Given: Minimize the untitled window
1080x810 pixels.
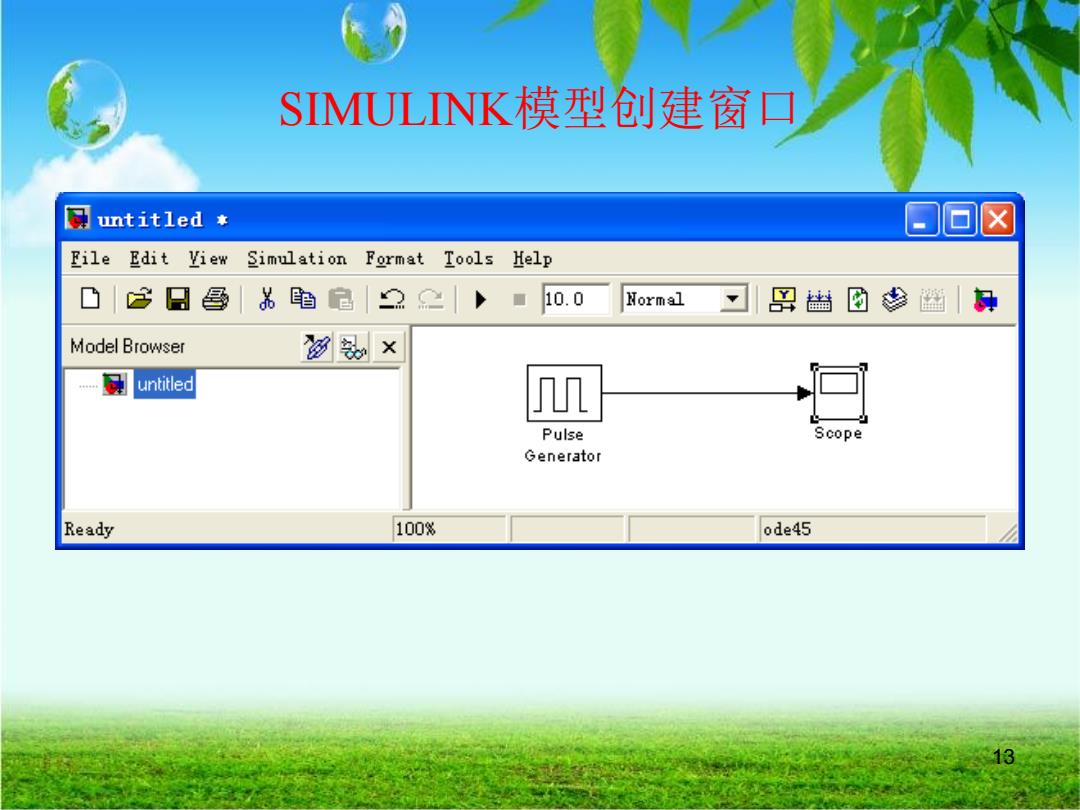Looking at the screenshot, I should (x=921, y=220).
